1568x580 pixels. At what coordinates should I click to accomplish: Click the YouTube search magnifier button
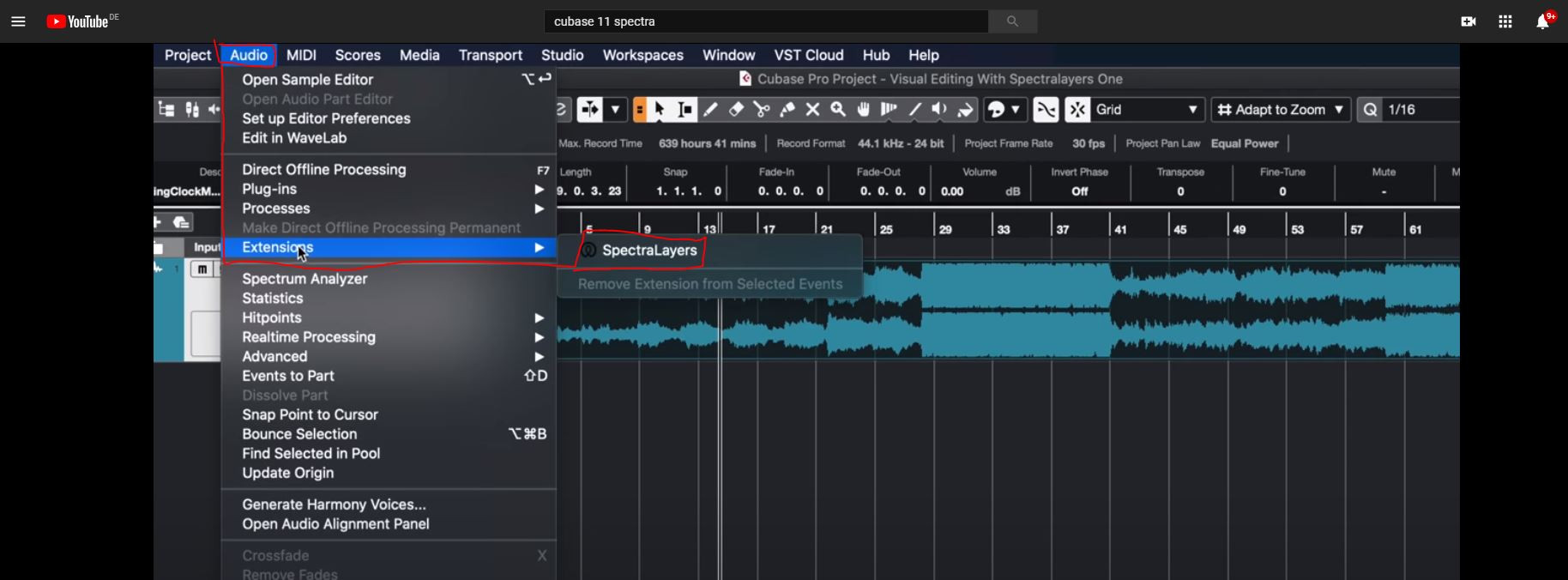click(1013, 21)
